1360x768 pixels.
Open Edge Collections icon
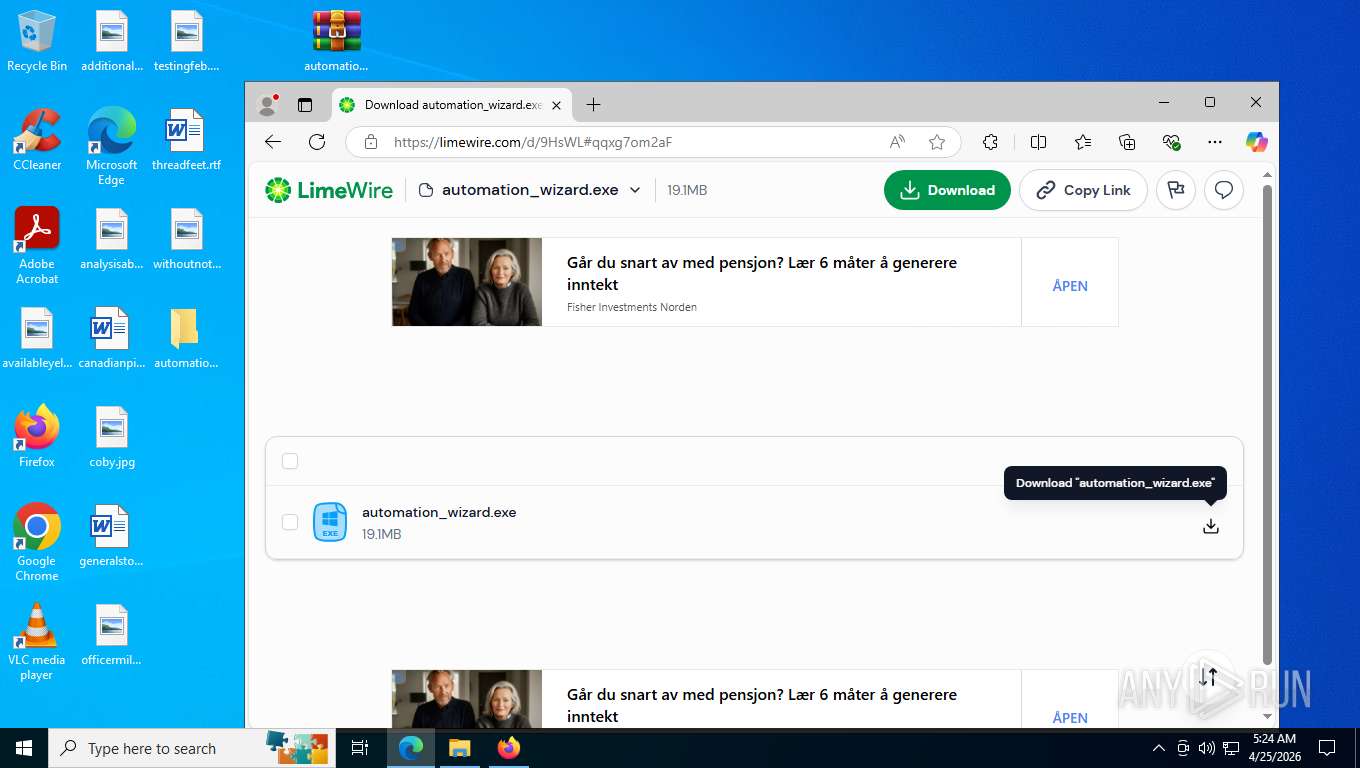[x=1127, y=142]
